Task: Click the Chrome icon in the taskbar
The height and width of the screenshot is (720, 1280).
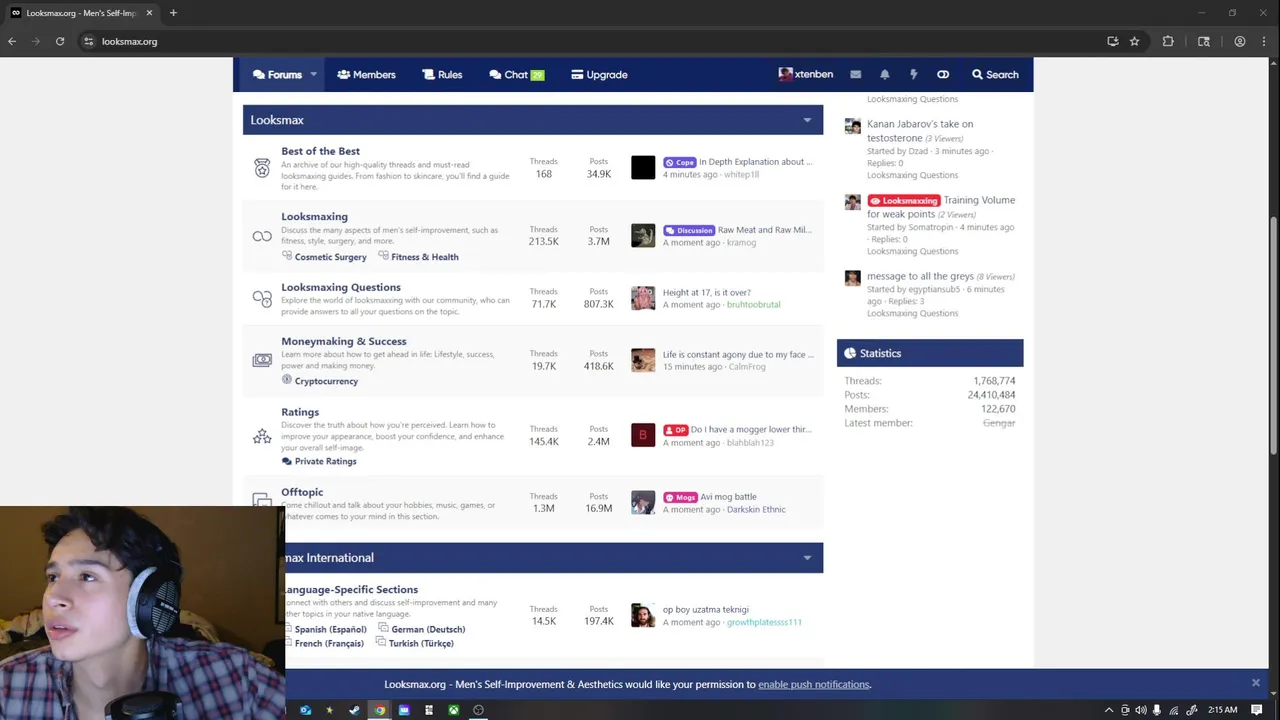Action: 379,710
